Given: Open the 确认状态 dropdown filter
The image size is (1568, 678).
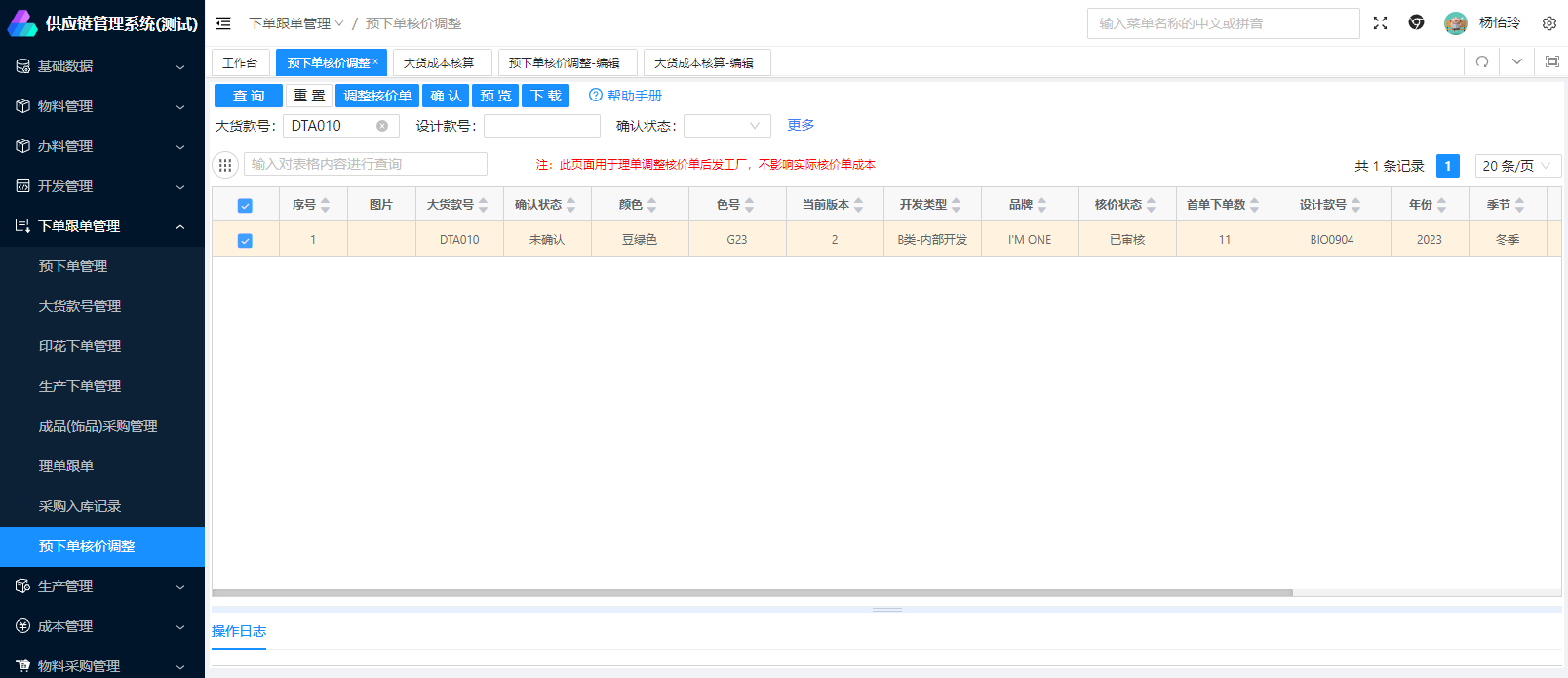Looking at the screenshot, I should pos(726,126).
